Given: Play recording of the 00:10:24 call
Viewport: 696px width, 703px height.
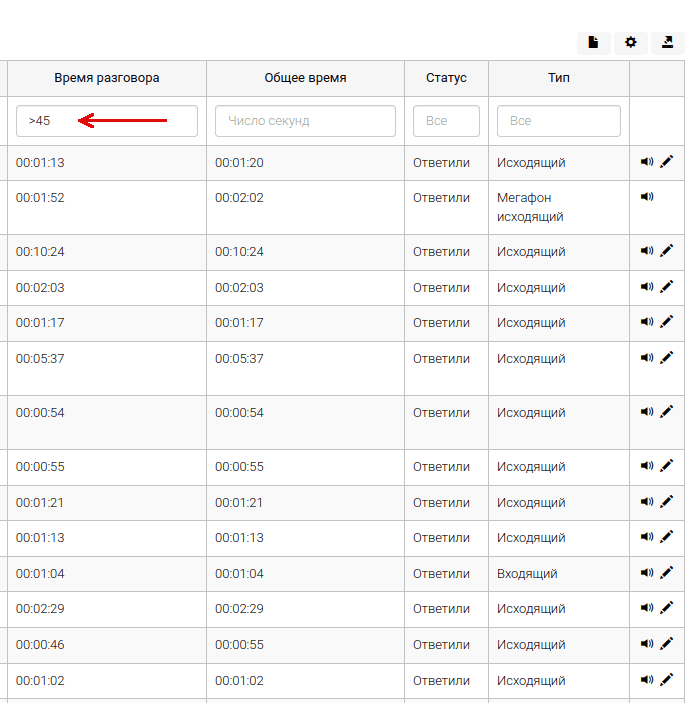Looking at the screenshot, I should [x=647, y=251].
